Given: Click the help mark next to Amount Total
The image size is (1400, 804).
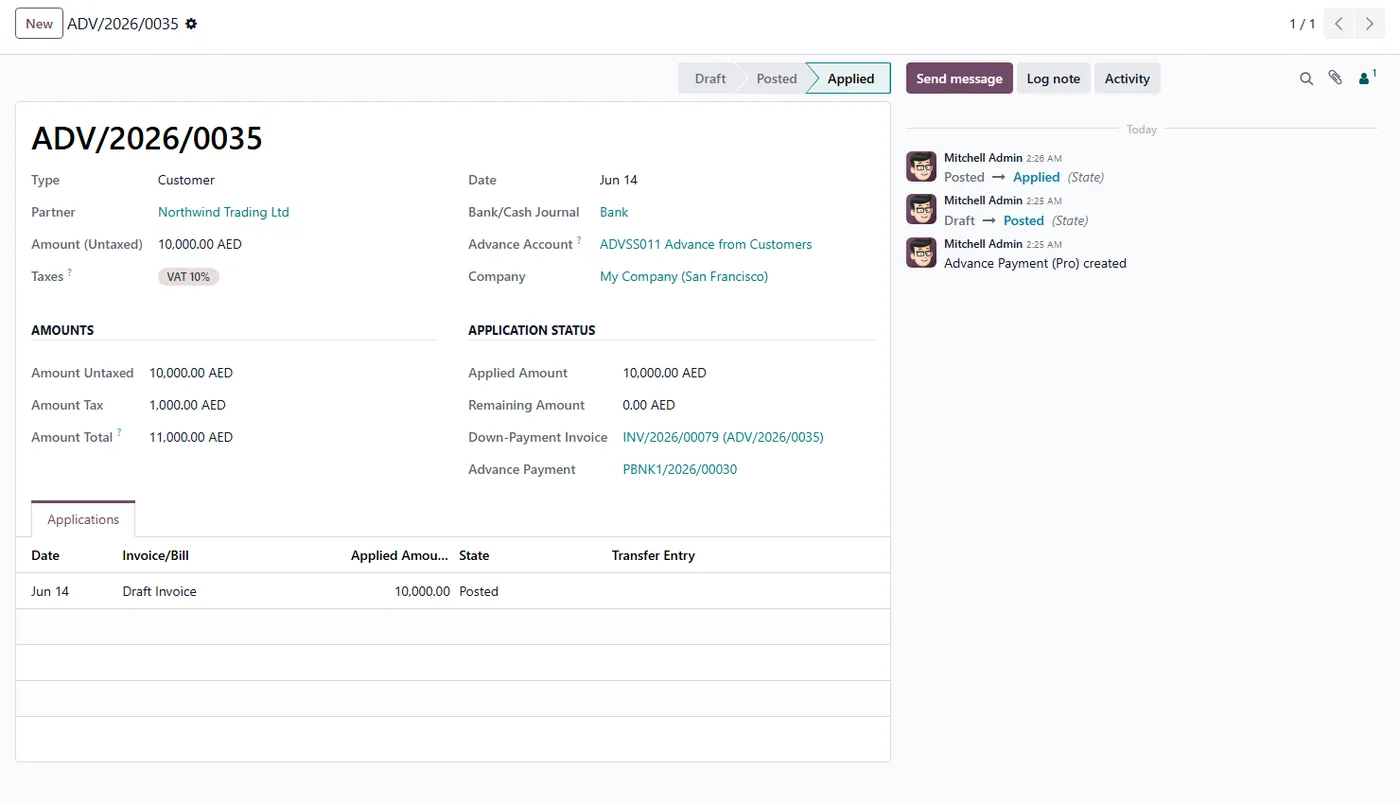Looking at the screenshot, I should pyautogui.click(x=119, y=433).
